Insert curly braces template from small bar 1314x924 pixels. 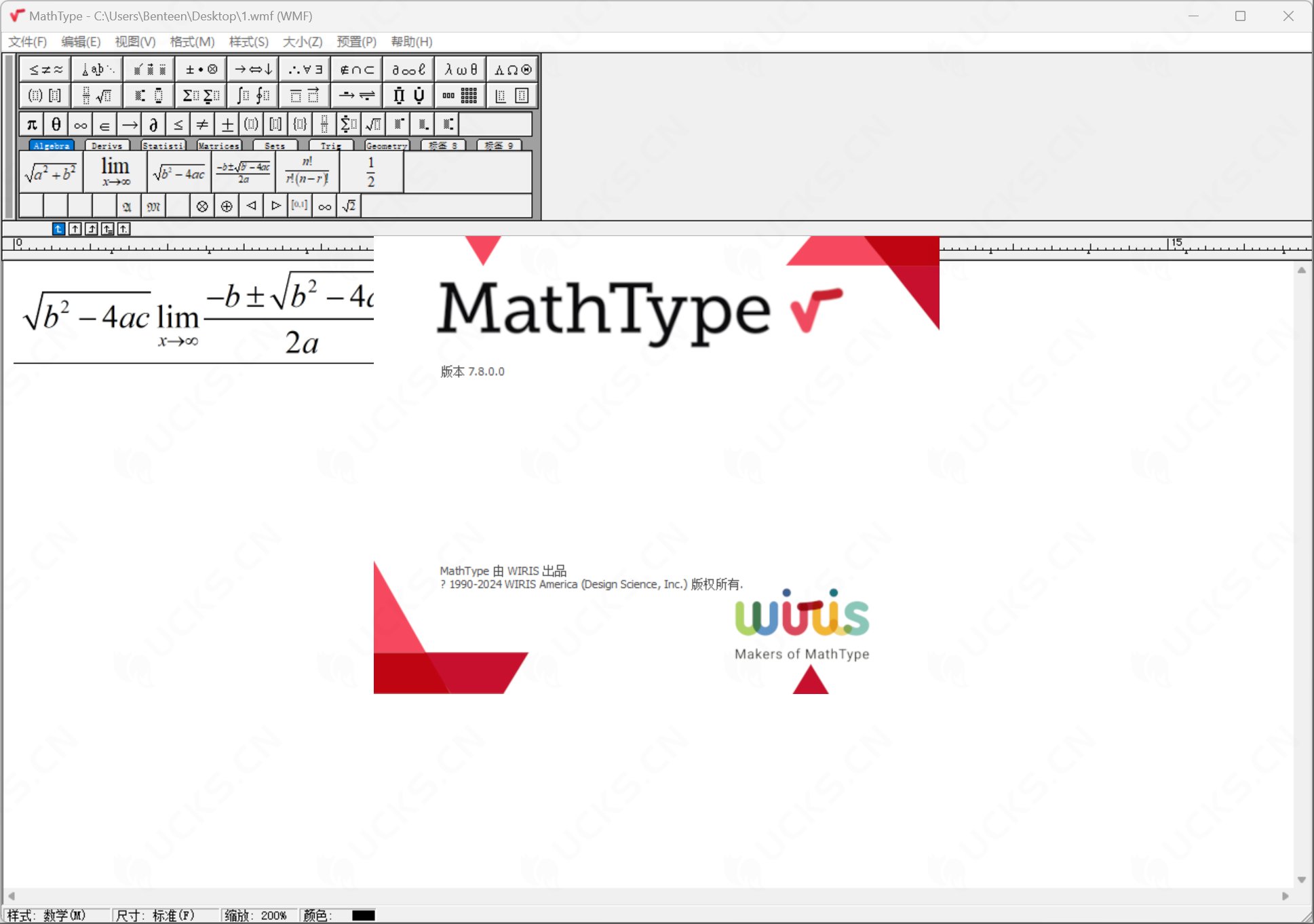click(x=300, y=125)
